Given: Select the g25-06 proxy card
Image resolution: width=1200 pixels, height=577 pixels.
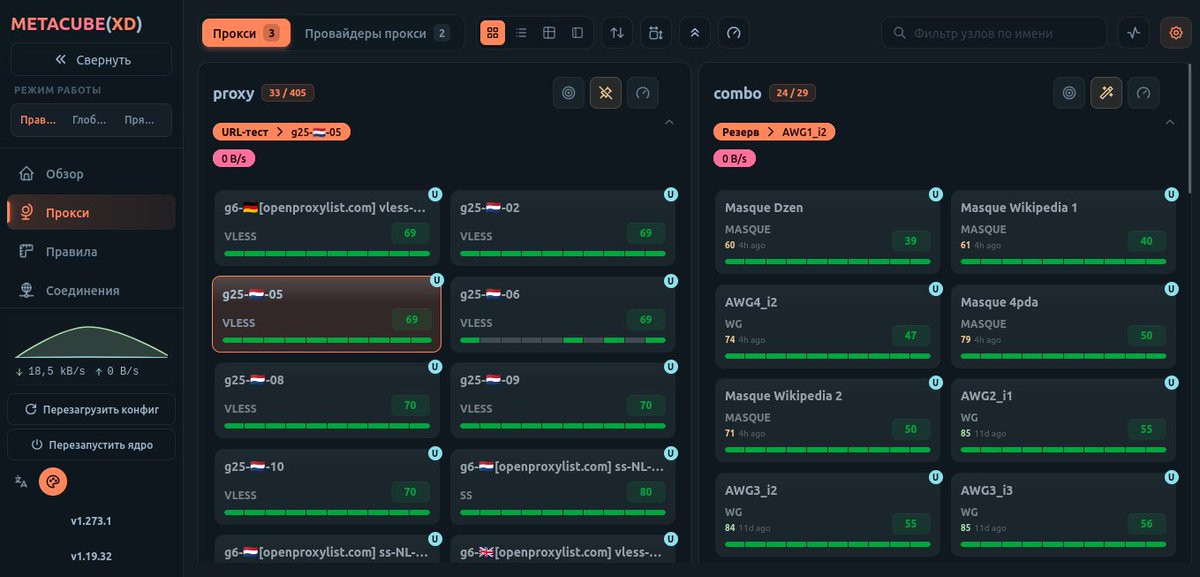Looking at the screenshot, I should (x=562, y=314).
